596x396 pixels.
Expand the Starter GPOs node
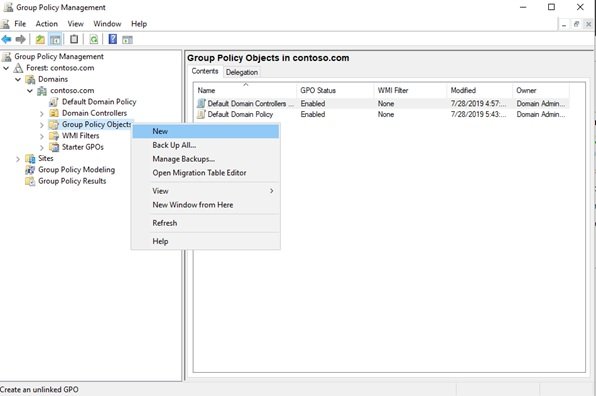[x=42, y=147]
